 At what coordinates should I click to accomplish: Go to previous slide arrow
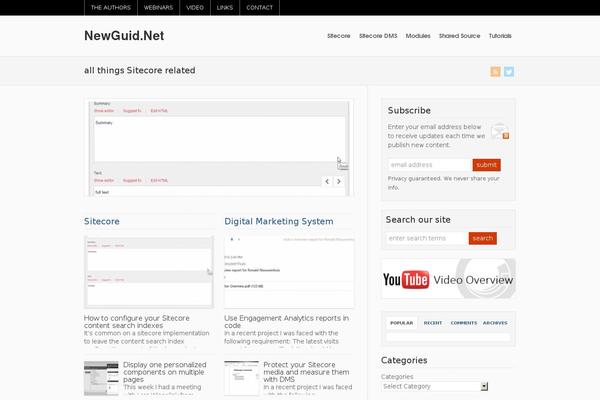(327, 181)
